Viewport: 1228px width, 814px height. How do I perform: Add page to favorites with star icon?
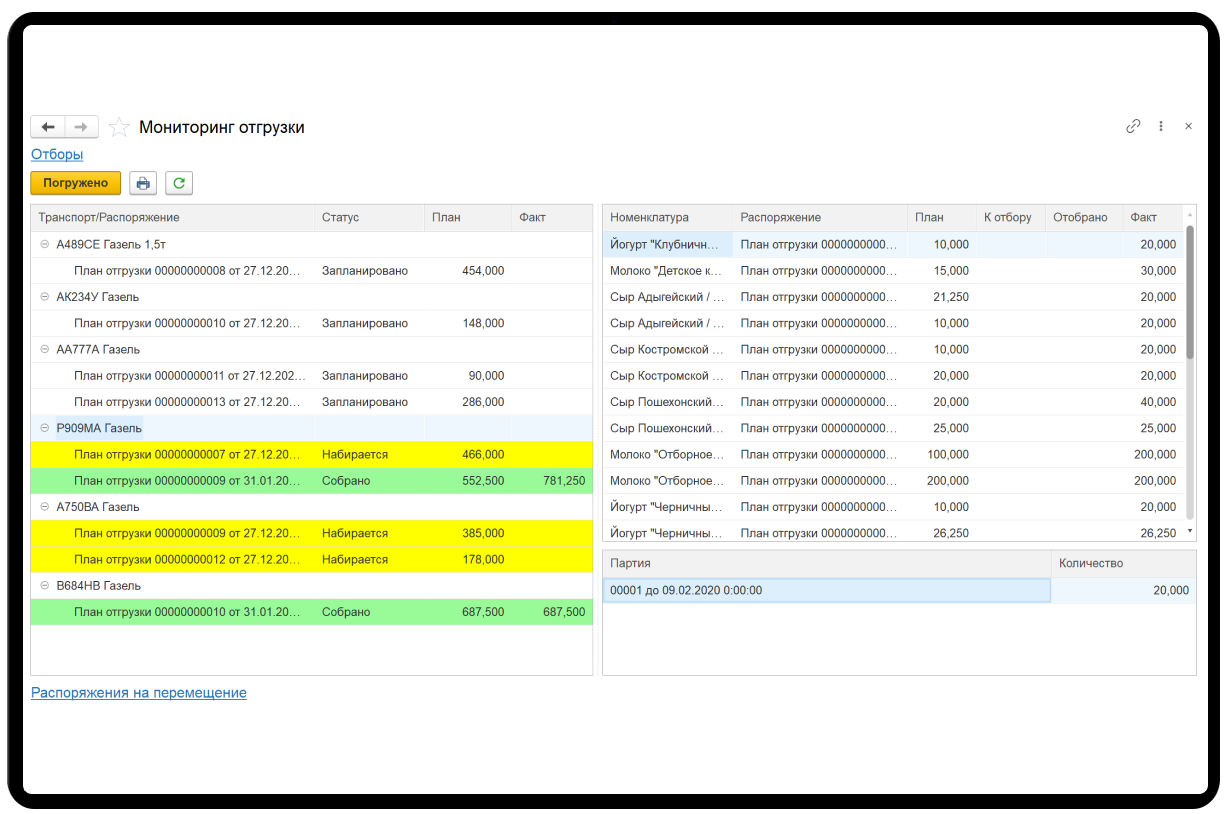point(119,127)
